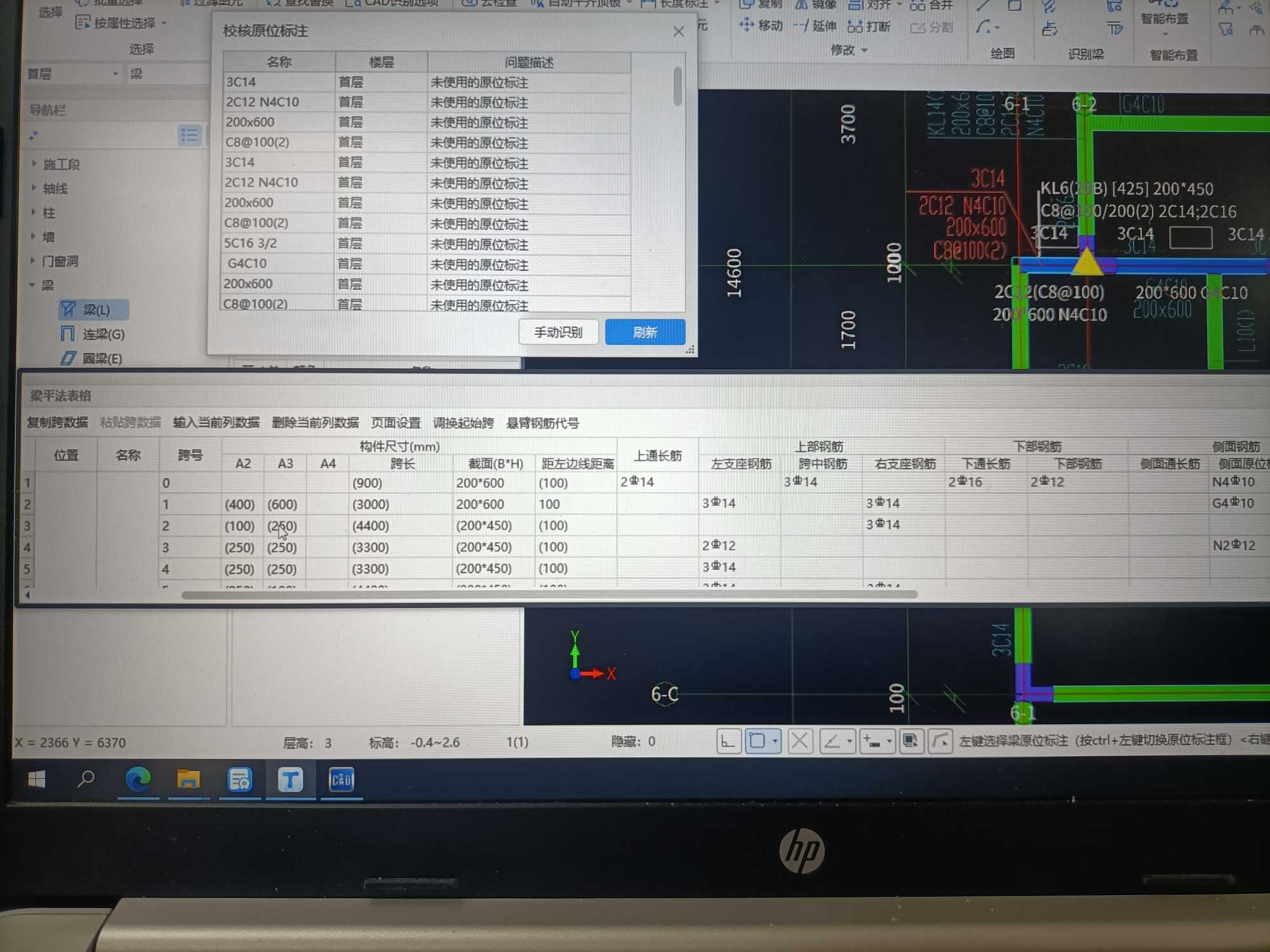This screenshot has width=1270, height=952.
Task: Collapse the 梁 tree node
Action: 32,285
